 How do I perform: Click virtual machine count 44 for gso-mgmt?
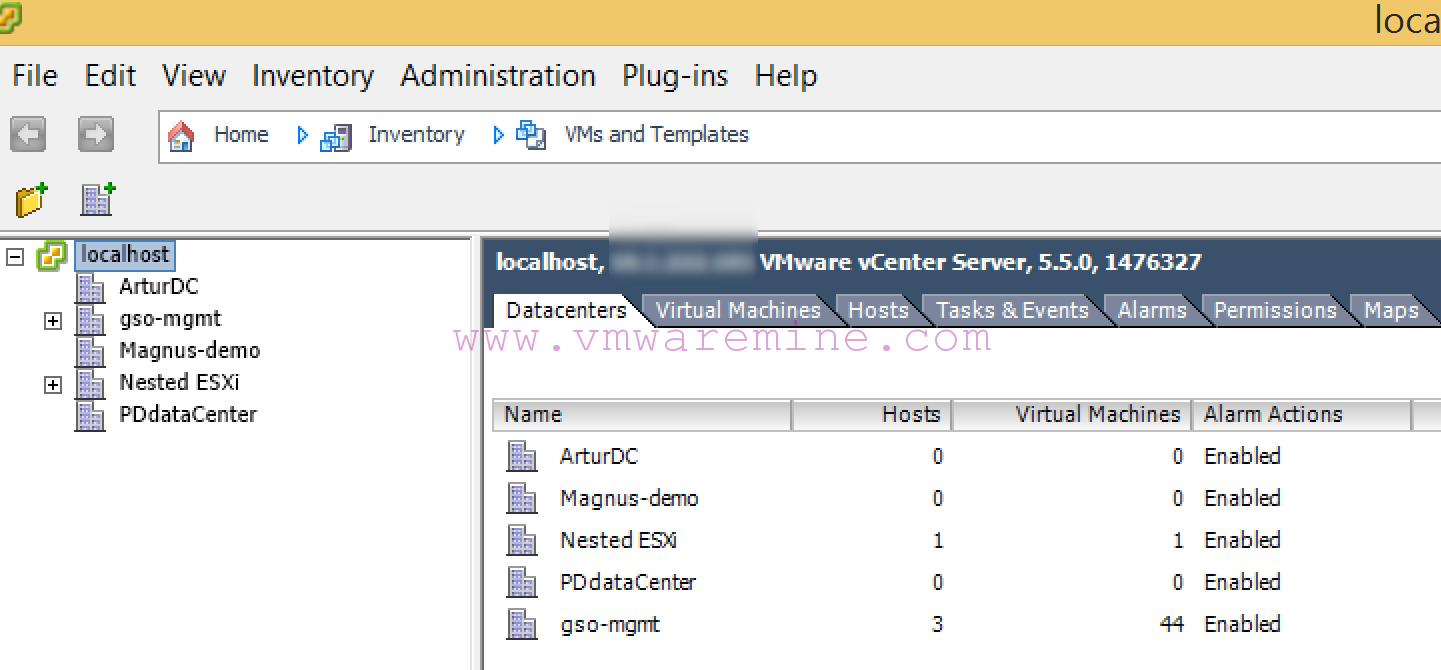coord(1171,625)
